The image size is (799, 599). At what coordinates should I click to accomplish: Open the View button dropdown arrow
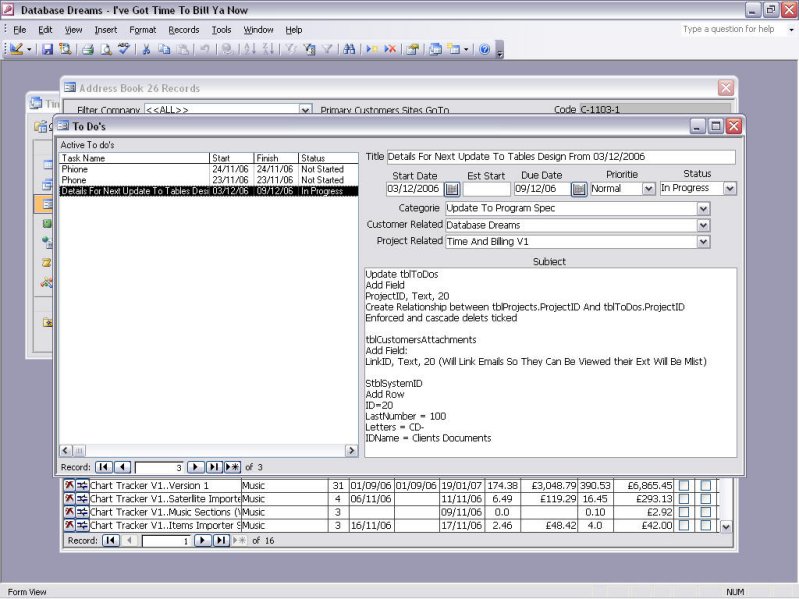click(x=29, y=49)
